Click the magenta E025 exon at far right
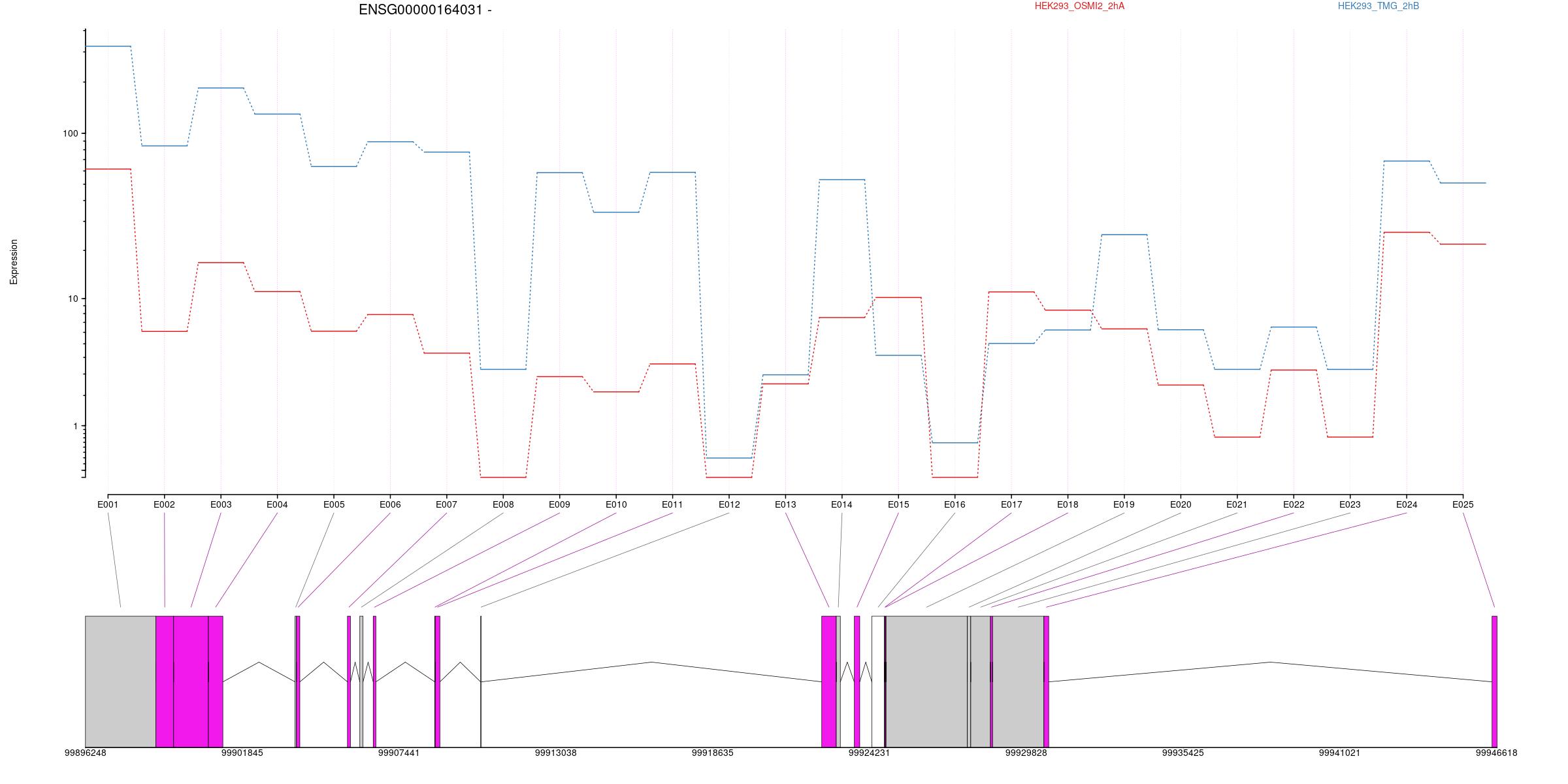 (x=1494, y=681)
